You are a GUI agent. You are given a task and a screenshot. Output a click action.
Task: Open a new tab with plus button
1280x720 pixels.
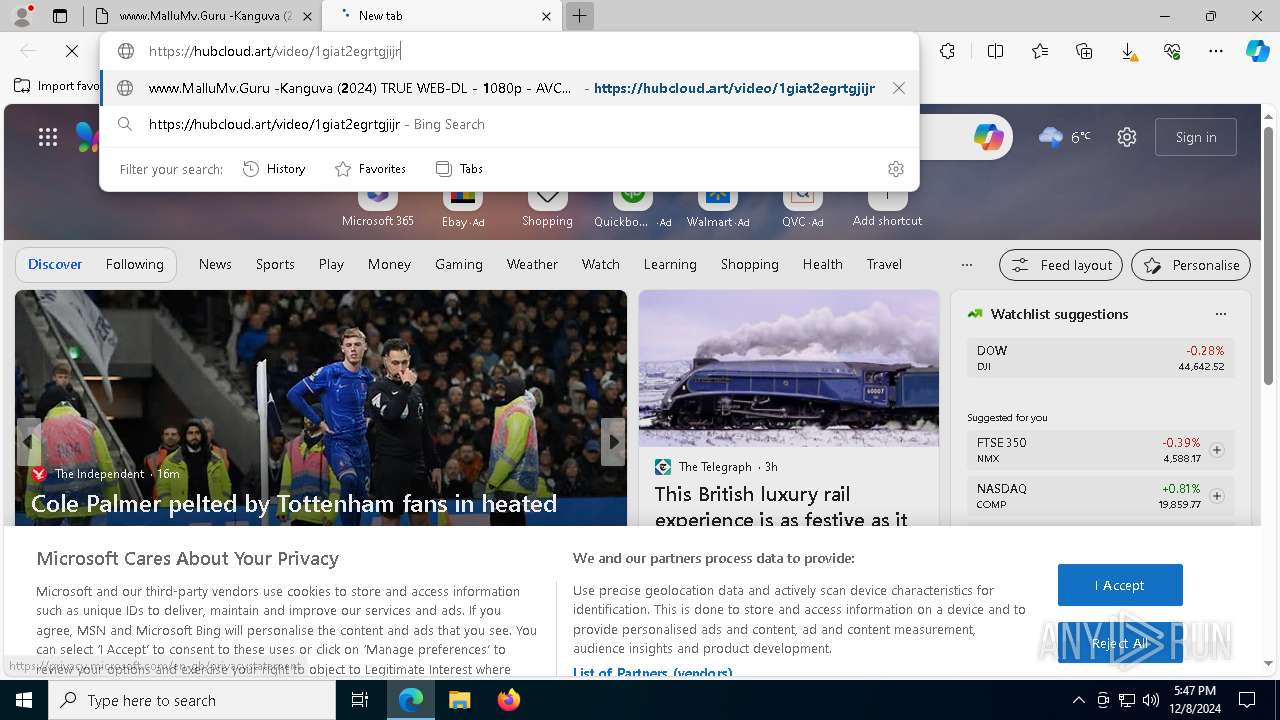pyautogui.click(x=579, y=16)
